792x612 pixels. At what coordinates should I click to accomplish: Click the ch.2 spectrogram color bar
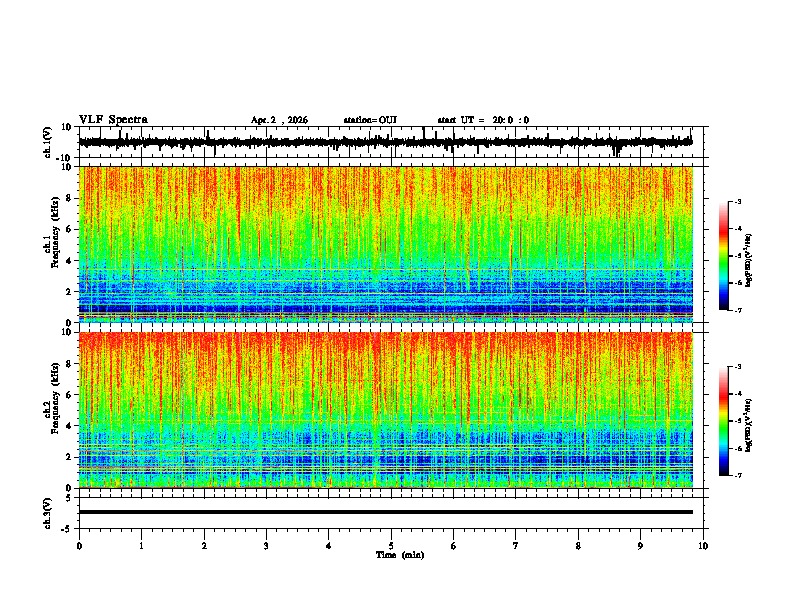[x=724, y=421]
